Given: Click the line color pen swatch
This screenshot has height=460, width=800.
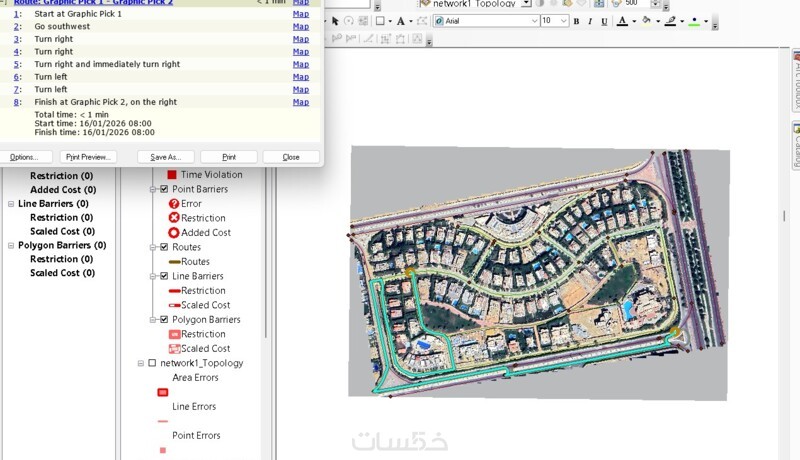Looking at the screenshot, I should click(x=670, y=21).
